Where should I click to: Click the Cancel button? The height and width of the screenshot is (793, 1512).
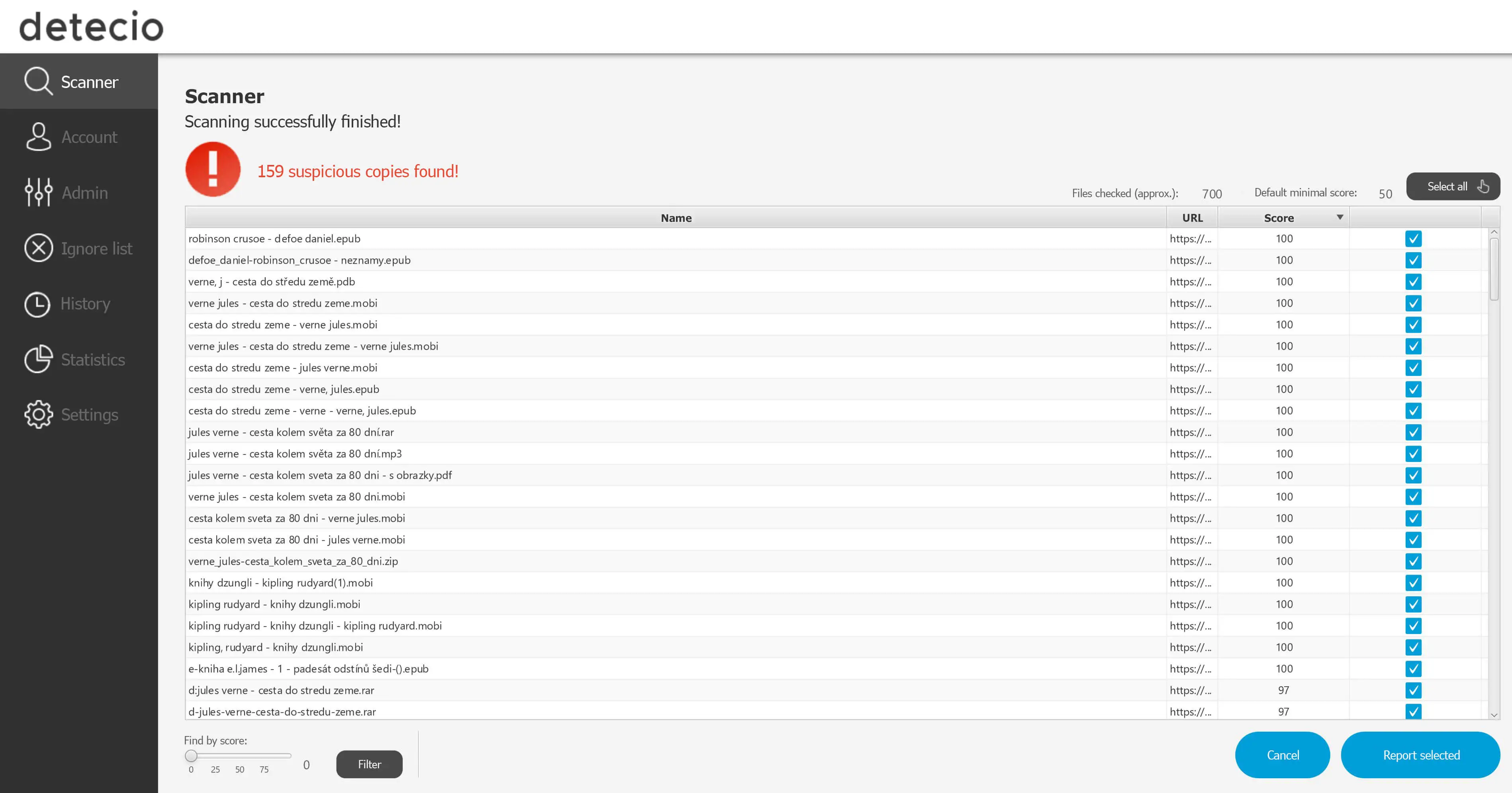pyautogui.click(x=1283, y=755)
